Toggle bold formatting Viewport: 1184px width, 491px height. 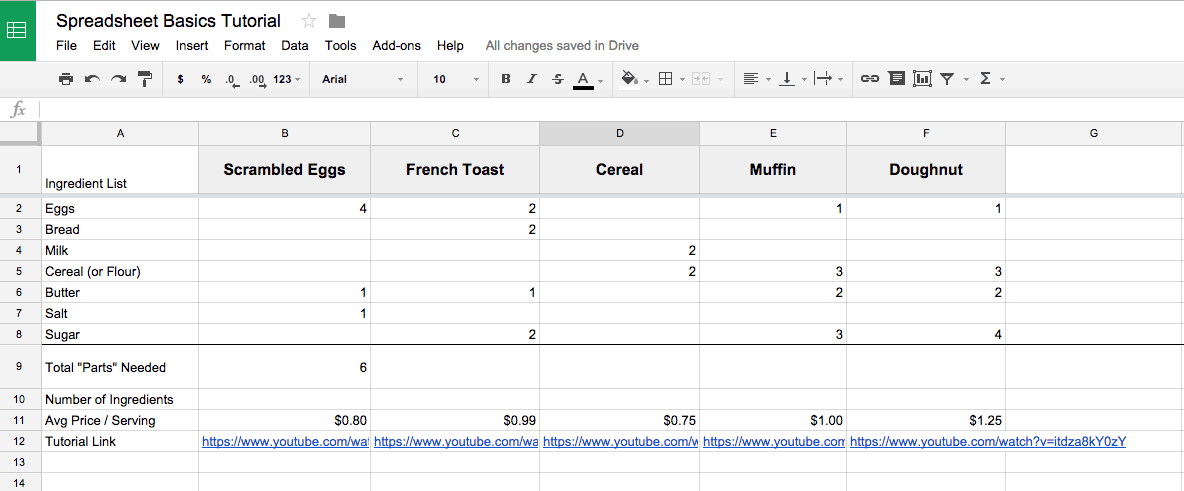pos(506,79)
